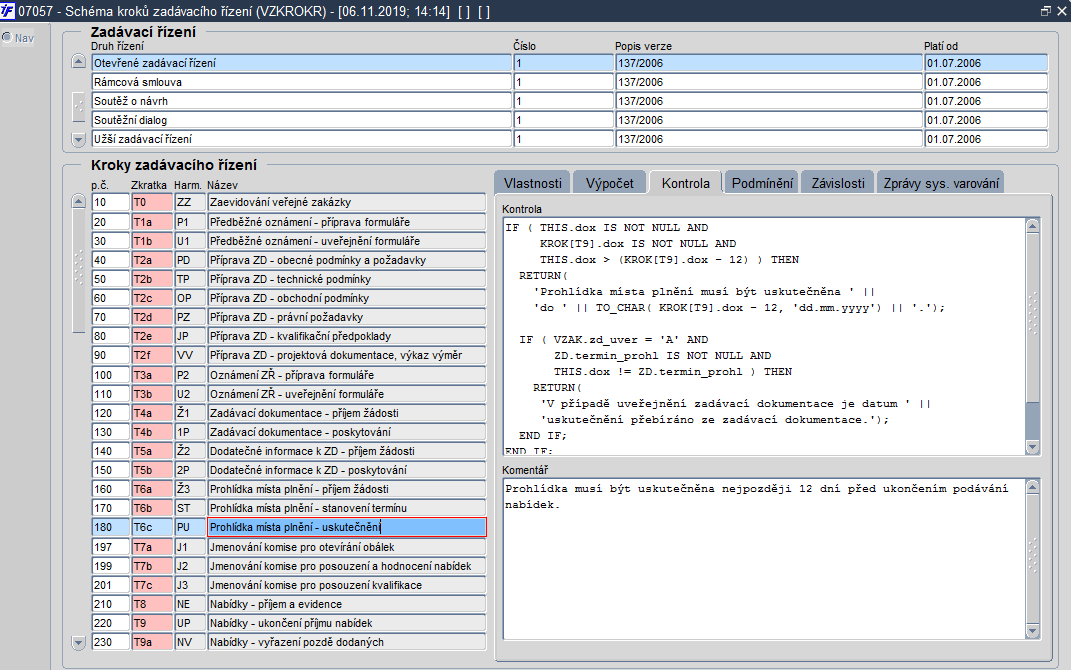Click in the Kontrola code text area
This screenshot has height=670, width=1071.
coord(764,337)
